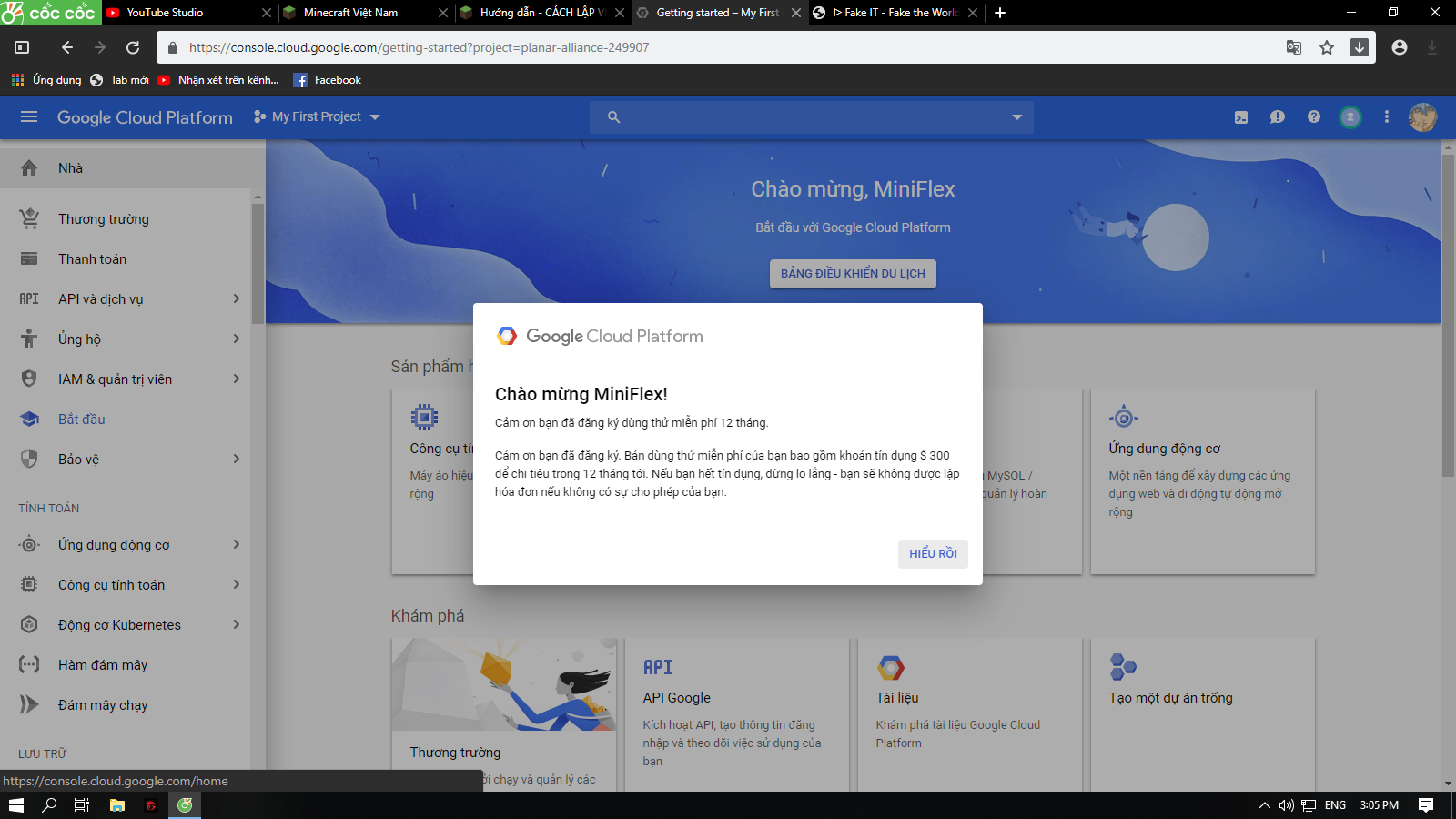Expand the Bảo vệ submenu

point(236,459)
